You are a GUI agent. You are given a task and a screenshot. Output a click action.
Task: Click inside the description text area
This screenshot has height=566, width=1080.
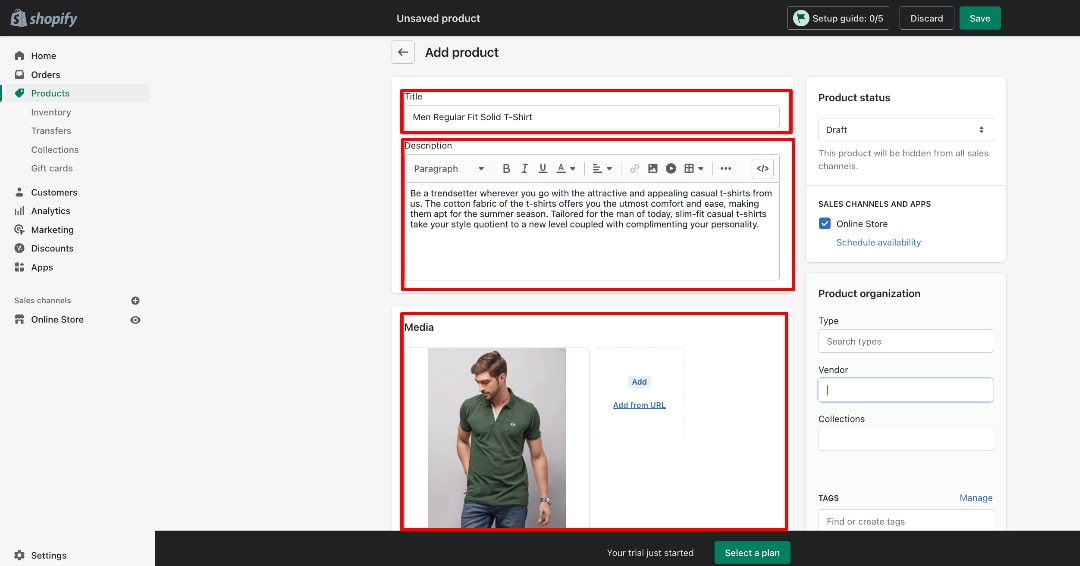[x=591, y=231]
